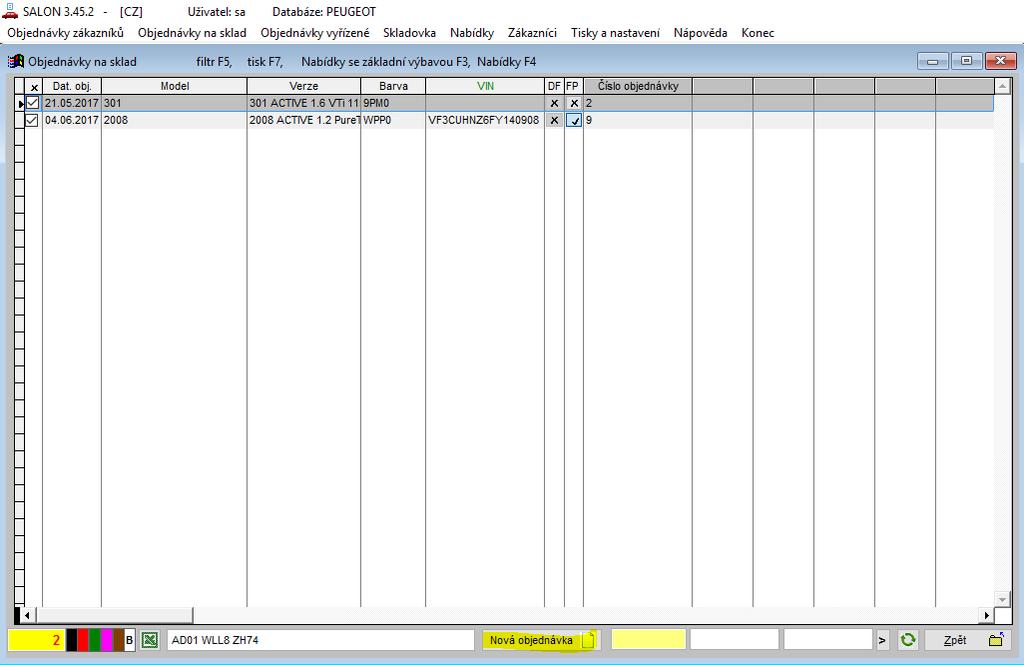Click the green refresh arrows icon
1024x665 pixels.
(908, 640)
